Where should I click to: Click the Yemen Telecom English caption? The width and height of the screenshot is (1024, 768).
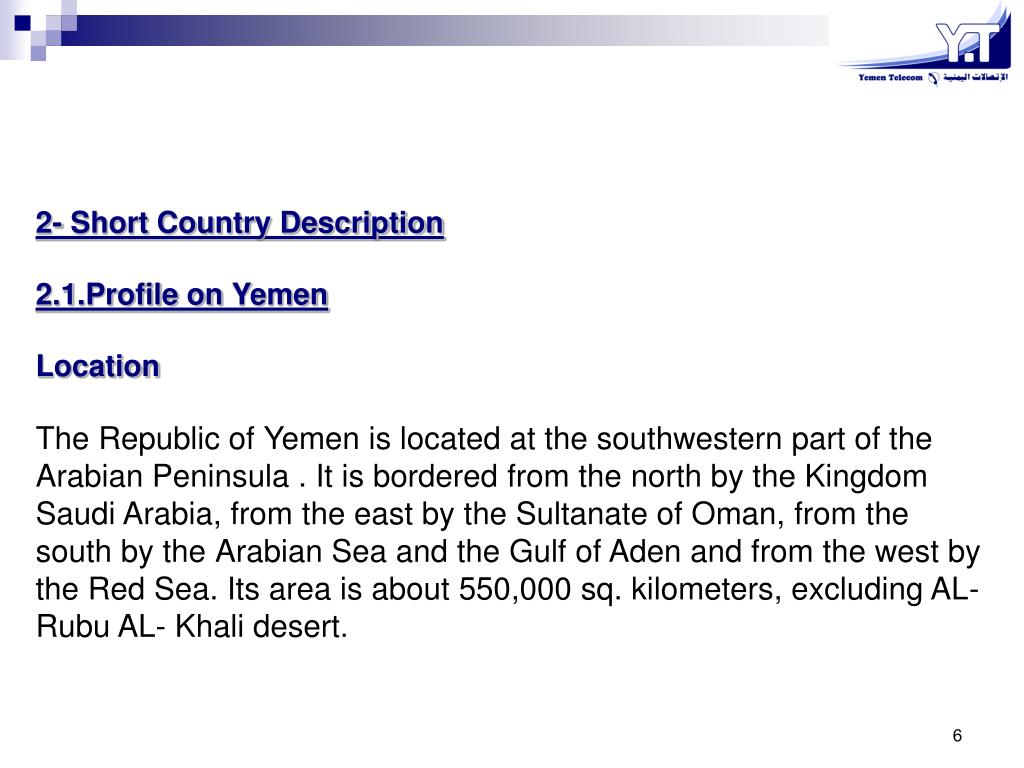890,78
